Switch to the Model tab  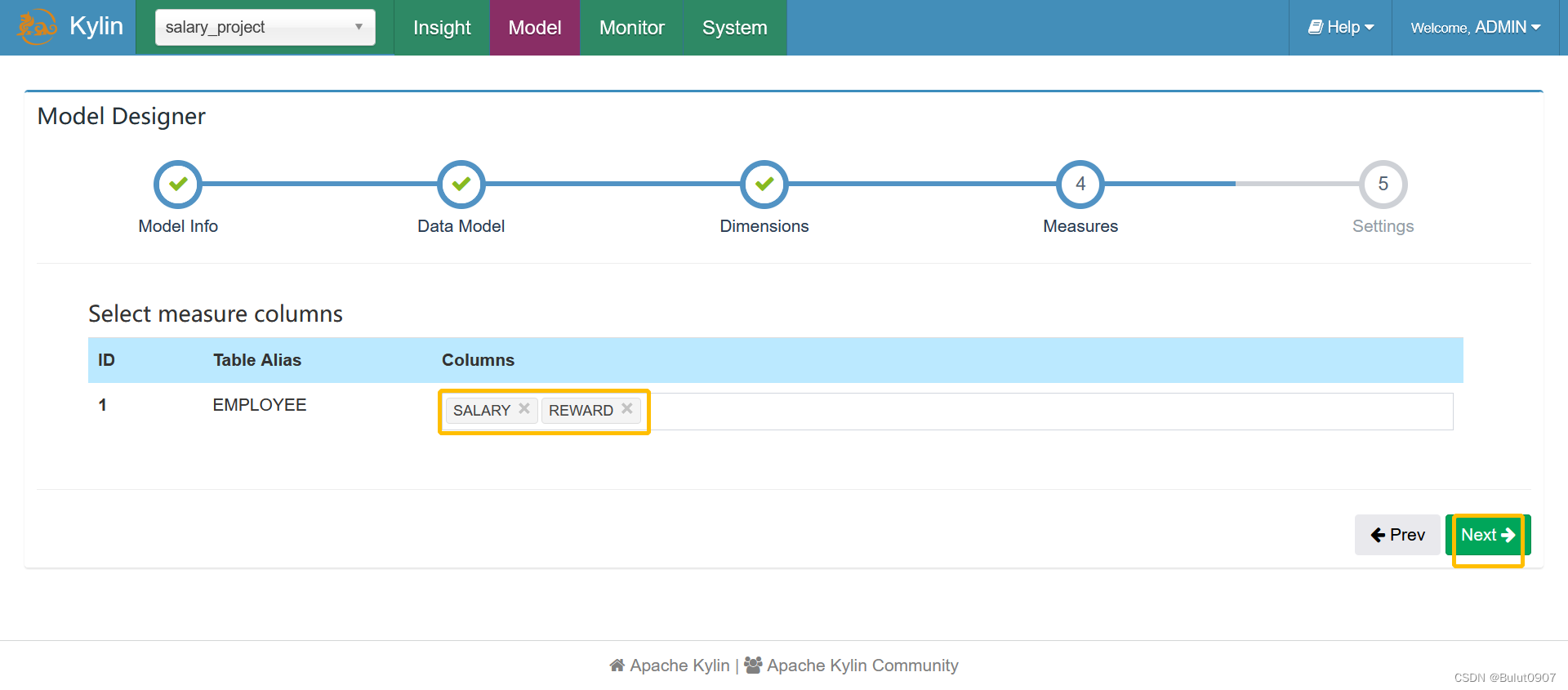point(535,28)
